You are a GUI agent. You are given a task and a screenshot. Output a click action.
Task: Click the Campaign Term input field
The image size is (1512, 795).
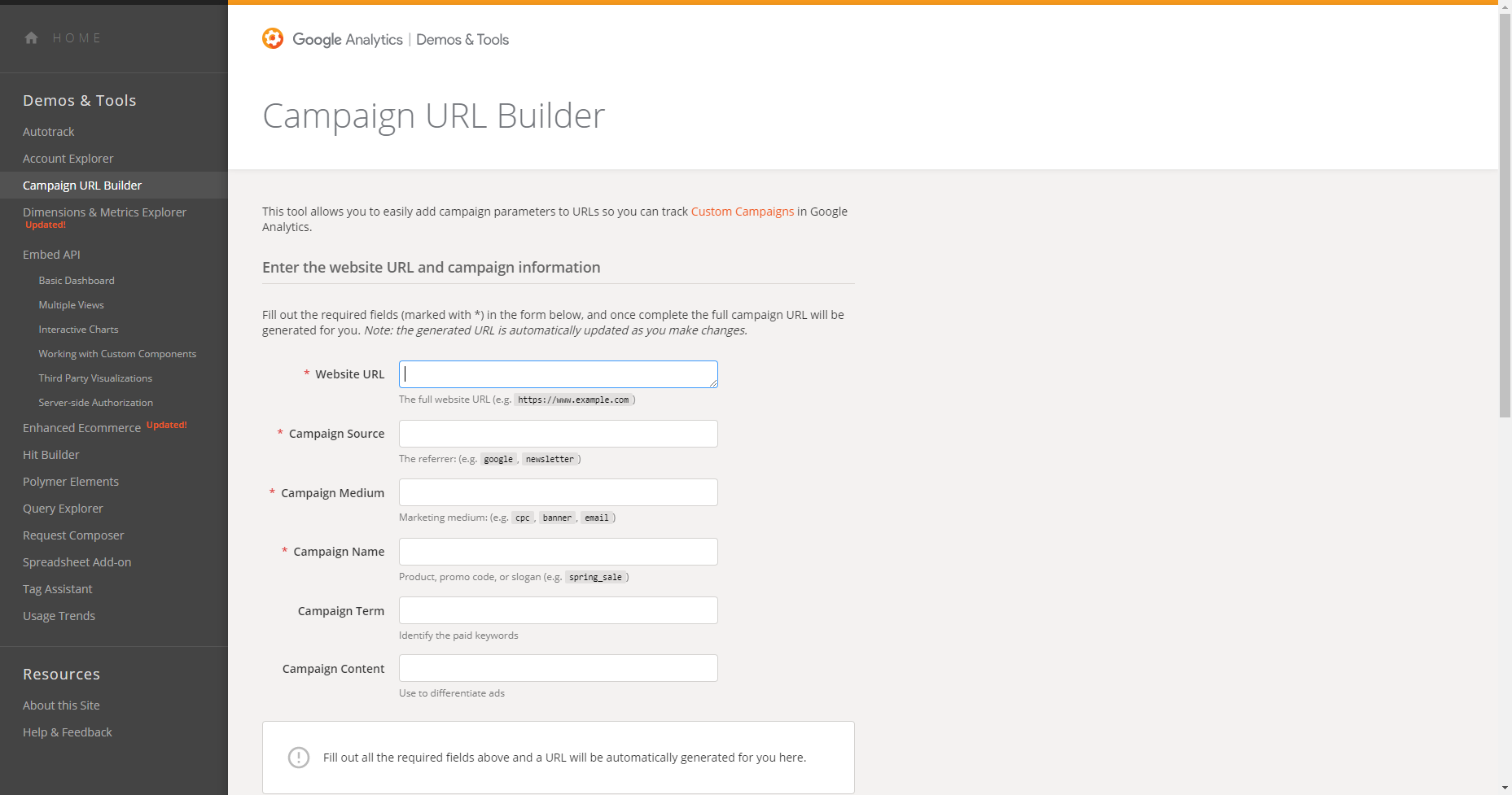tap(559, 610)
